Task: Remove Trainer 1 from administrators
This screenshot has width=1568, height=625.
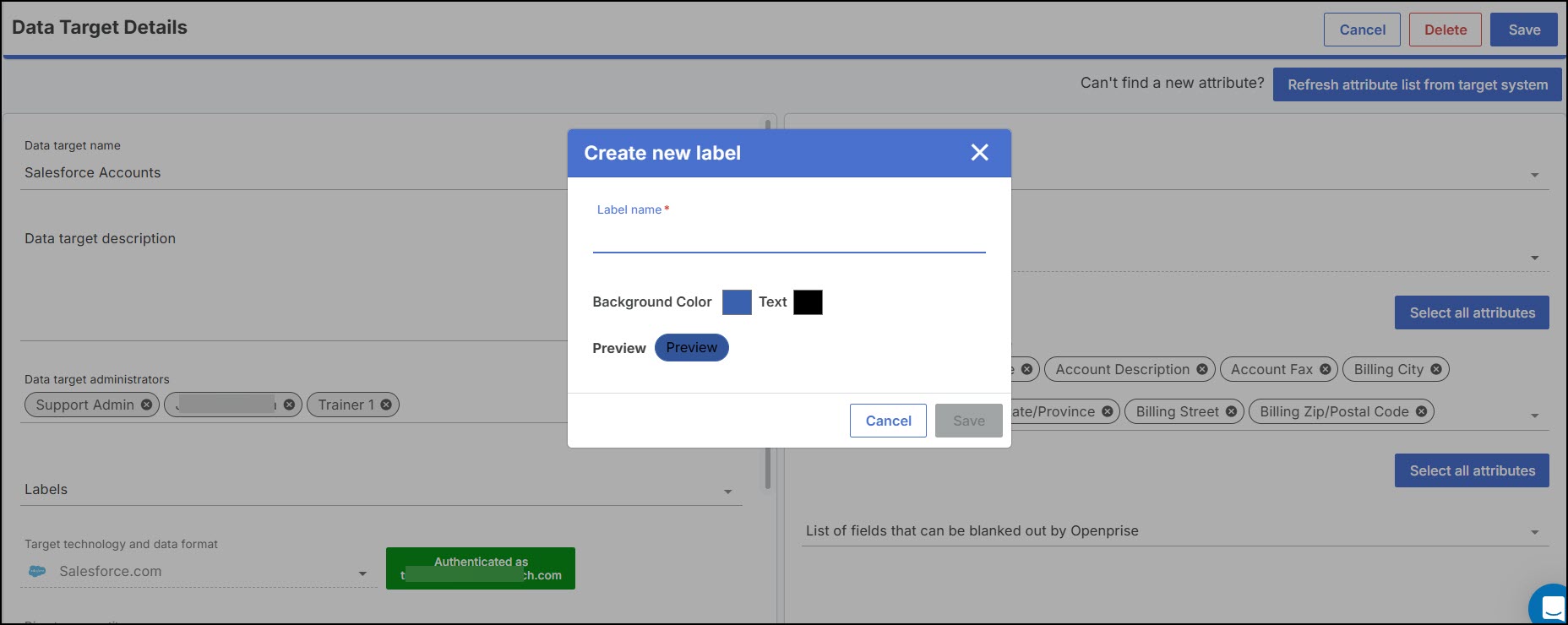Action: (386, 405)
